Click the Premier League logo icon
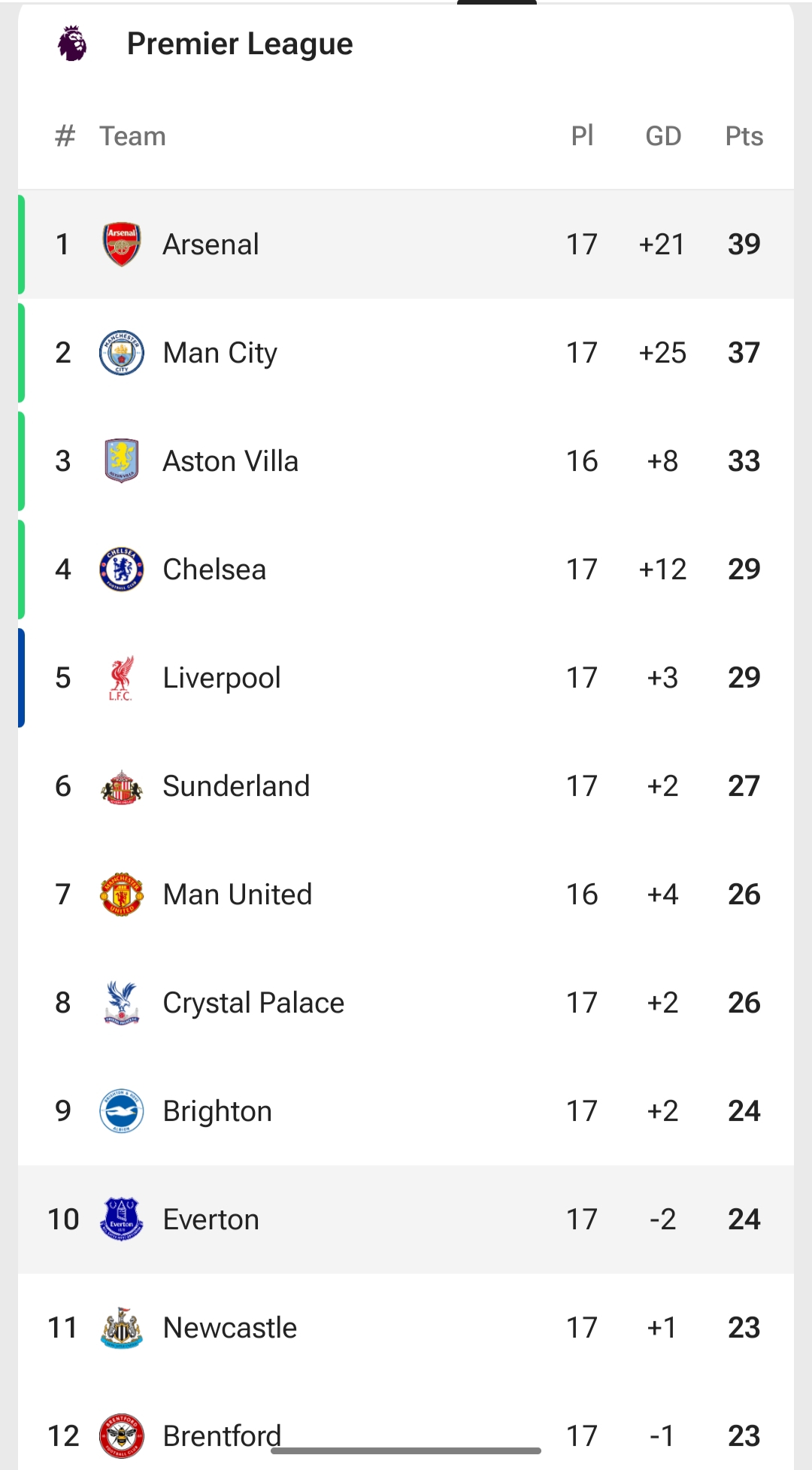The height and width of the screenshot is (1470, 812). click(72, 44)
